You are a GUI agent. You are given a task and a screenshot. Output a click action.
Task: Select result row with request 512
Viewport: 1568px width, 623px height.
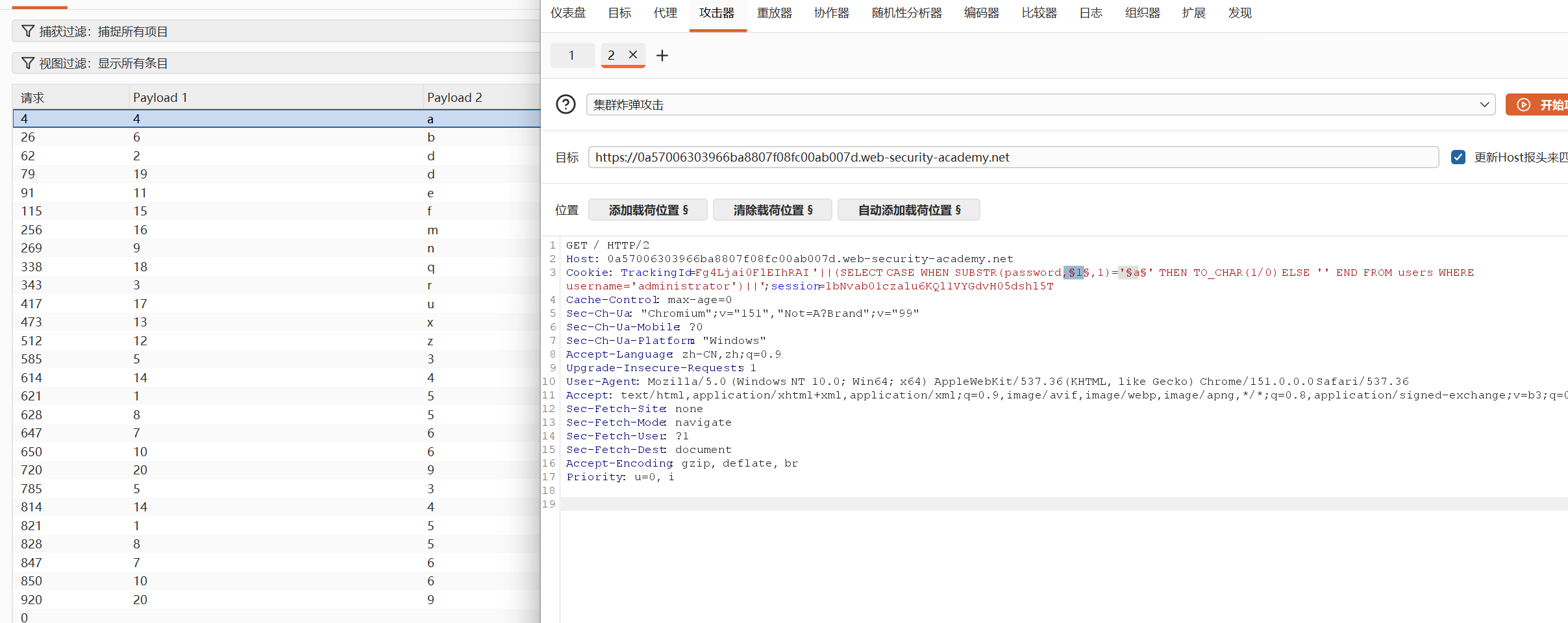[x=277, y=341]
